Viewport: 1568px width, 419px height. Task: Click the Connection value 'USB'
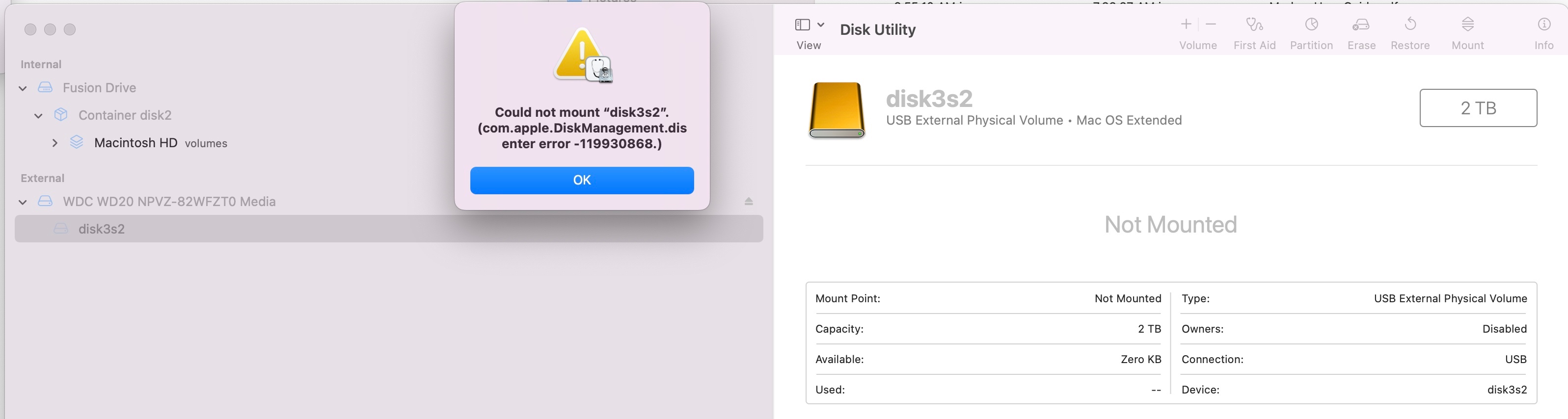tap(1515, 360)
